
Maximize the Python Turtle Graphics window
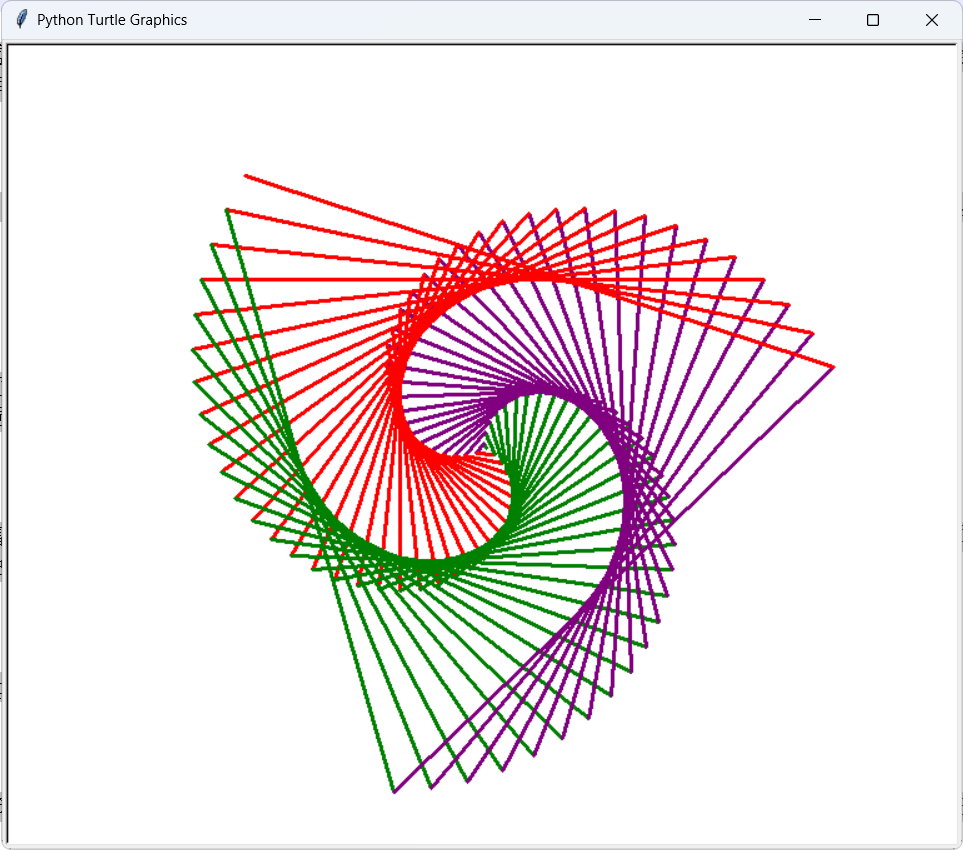tap(873, 20)
